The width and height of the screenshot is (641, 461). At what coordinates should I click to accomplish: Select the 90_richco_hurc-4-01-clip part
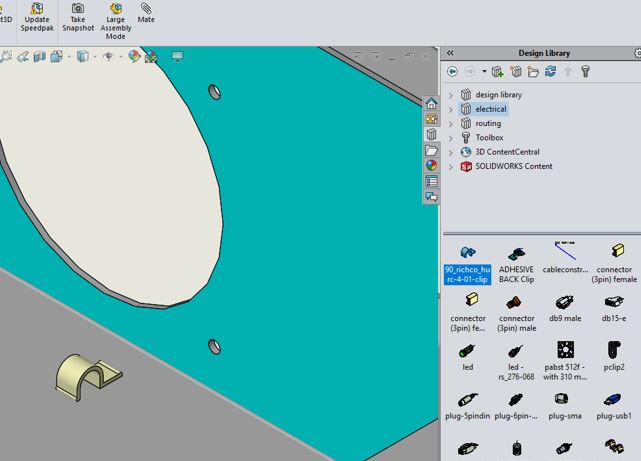[468, 264]
